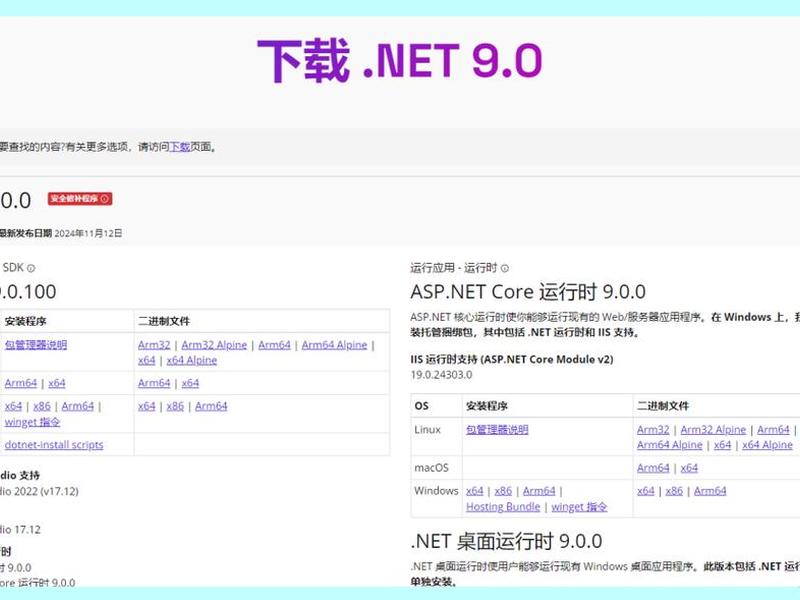Open the 下载 link in the top notice
Image resolution: width=800 pixels, height=600 pixels.
pyautogui.click(x=179, y=147)
